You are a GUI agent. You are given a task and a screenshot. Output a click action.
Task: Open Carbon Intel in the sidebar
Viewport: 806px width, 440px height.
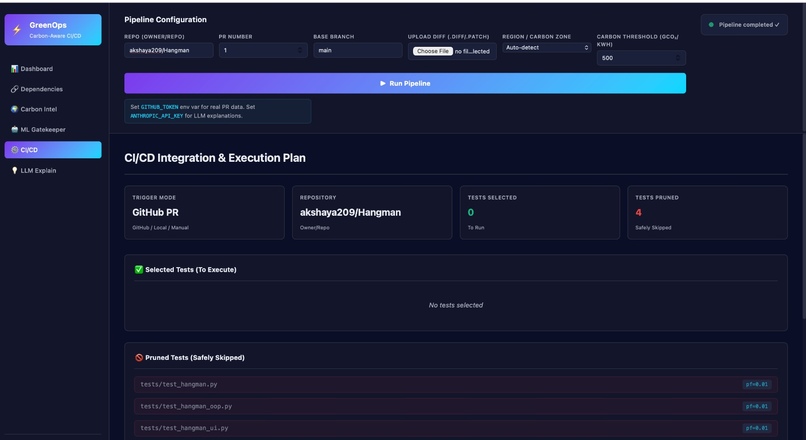(53, 109)
